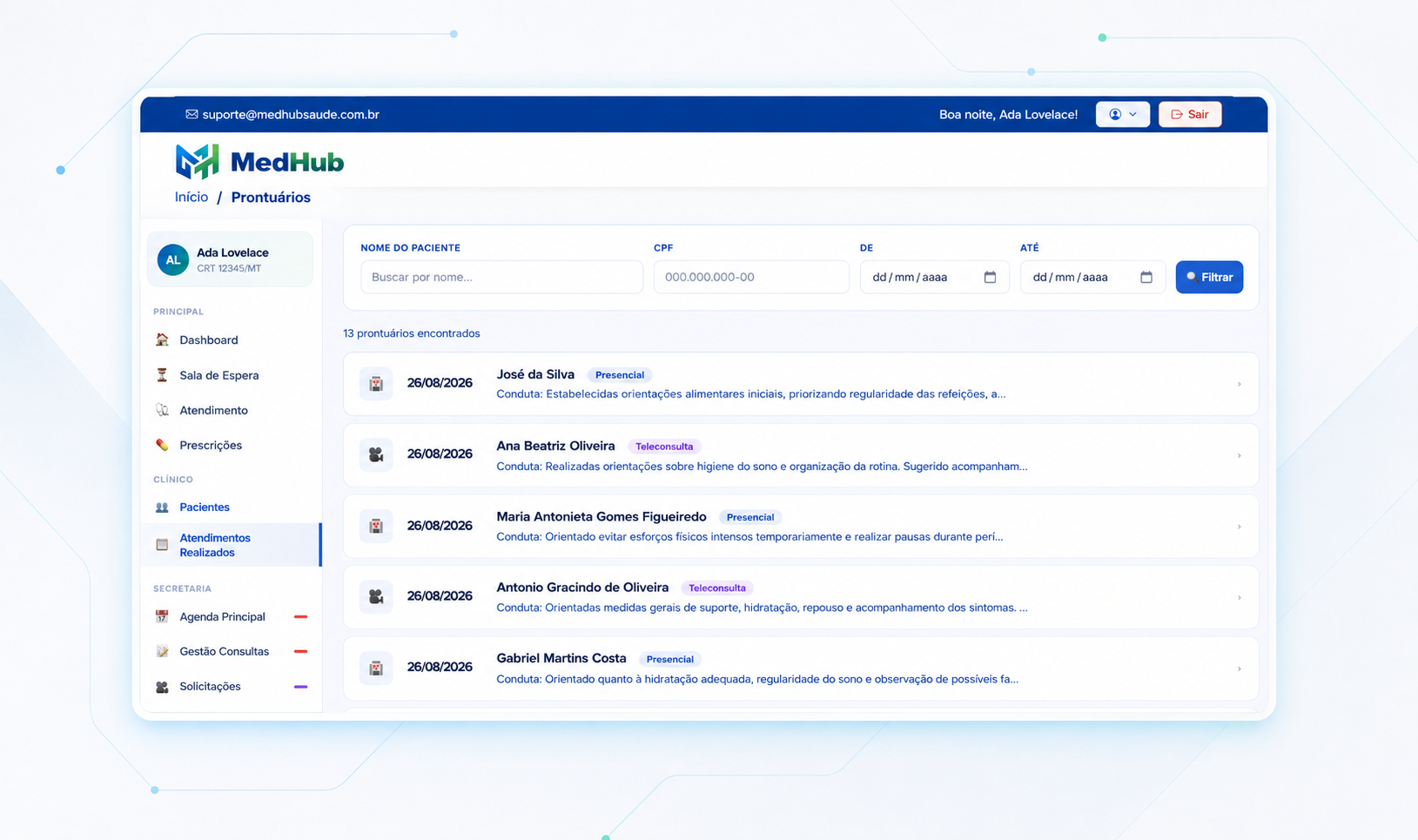Open Gabriel Martins Costa's record

coord(801,669)
